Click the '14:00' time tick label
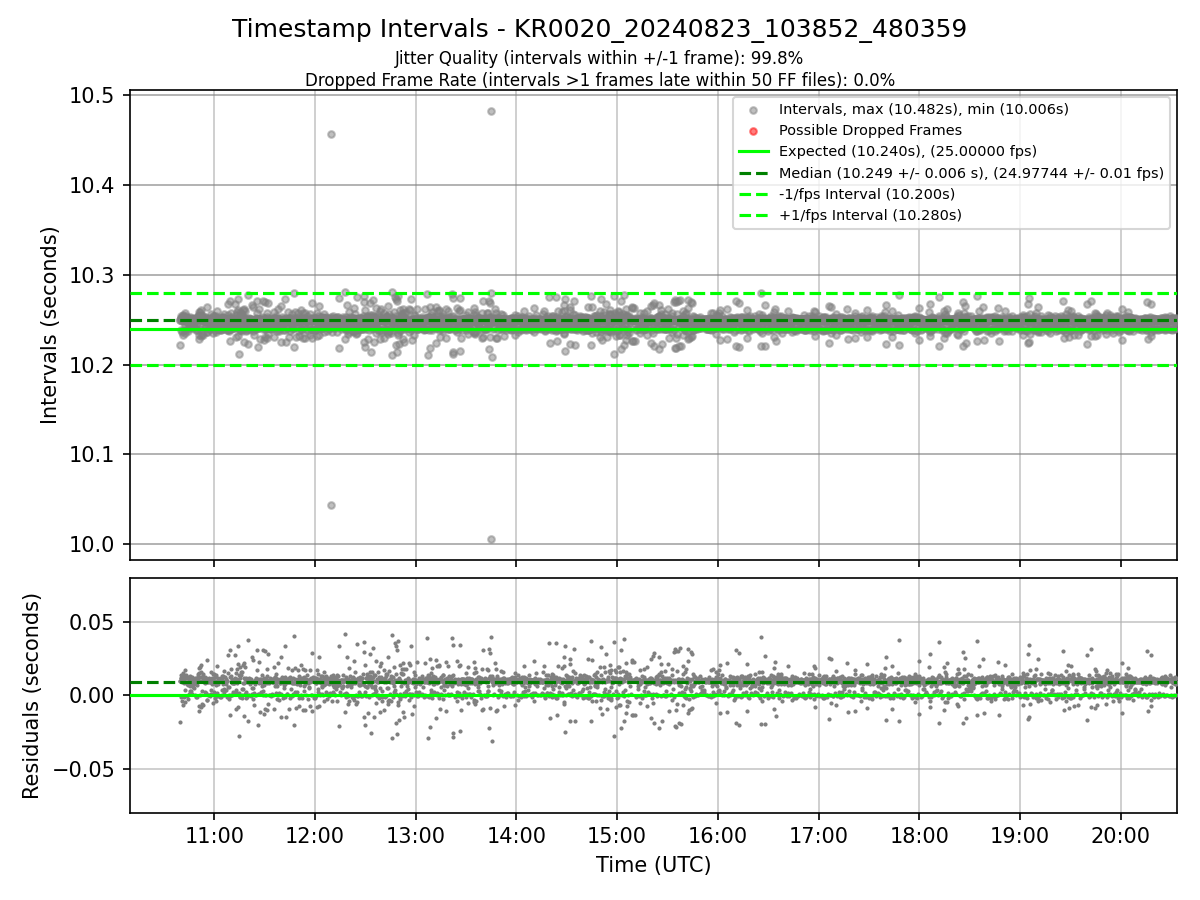The width and height of the screenshot is (1200, 900). (x=516, y=834)
